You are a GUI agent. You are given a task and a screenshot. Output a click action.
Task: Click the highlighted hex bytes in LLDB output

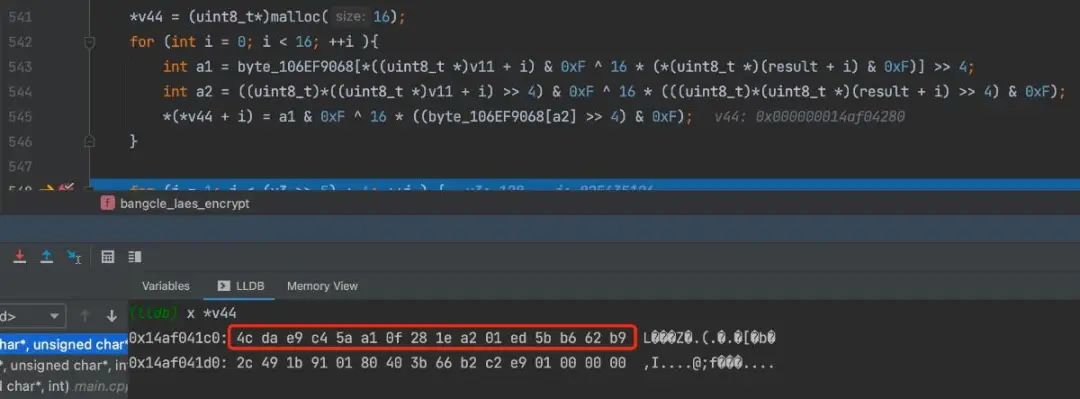tap(431, 338)
